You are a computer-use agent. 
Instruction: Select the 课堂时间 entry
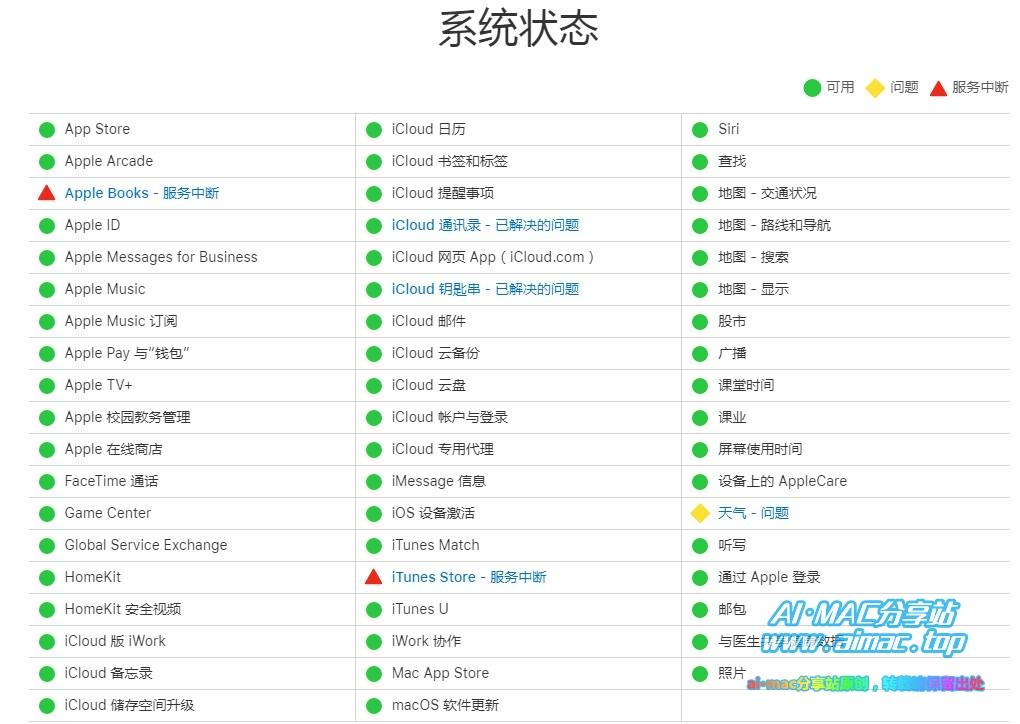click(746, 385)
